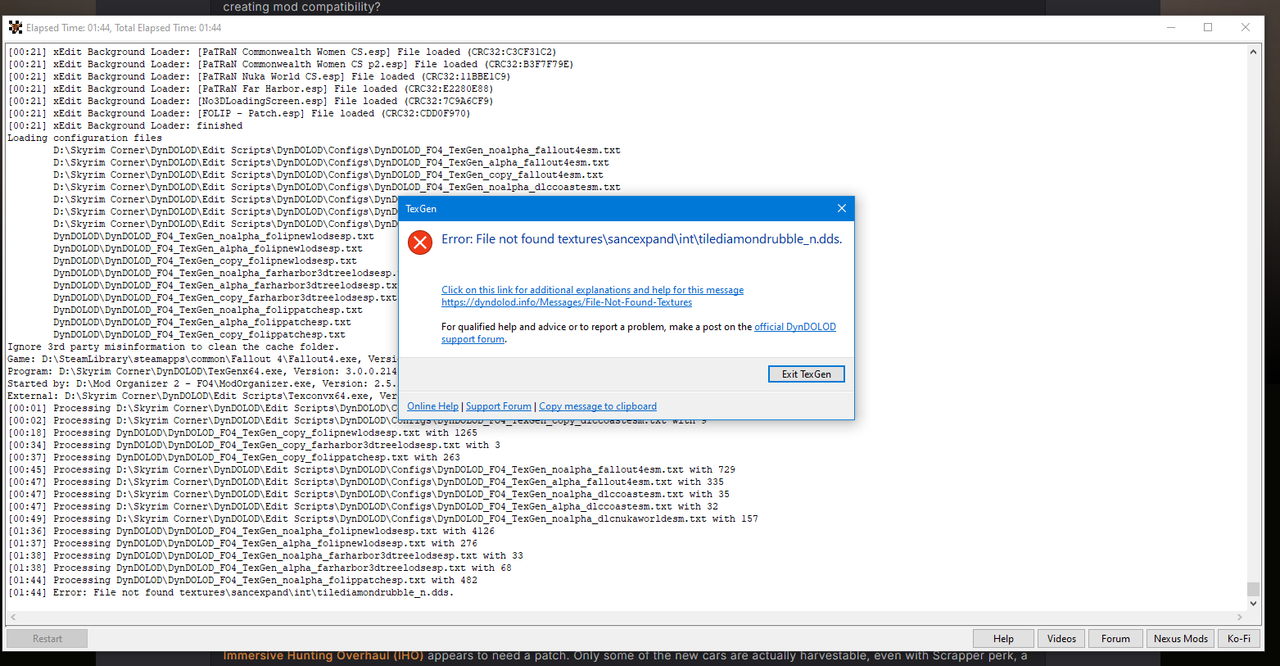Click the 'Started by: D:\Mod Organizer 2' line
Image resolution: width=1280 pixels, height=666 pixels.
201,384
